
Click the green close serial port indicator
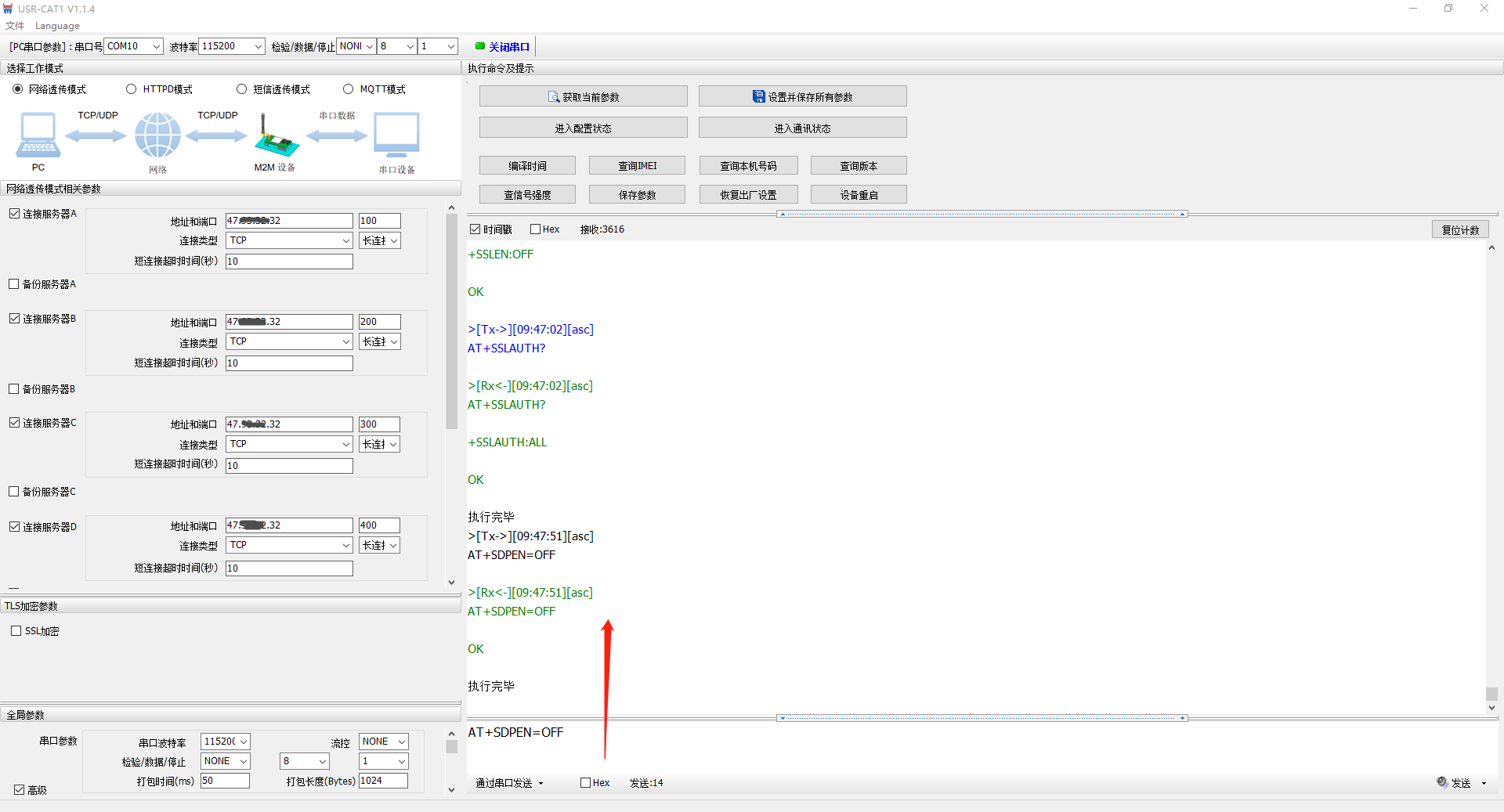[x=480, y=46]
